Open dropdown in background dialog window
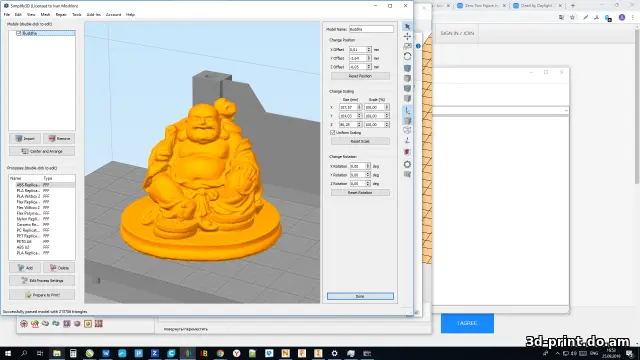The height and width of the screenshot is (360, 640). (x=566, y=111)
